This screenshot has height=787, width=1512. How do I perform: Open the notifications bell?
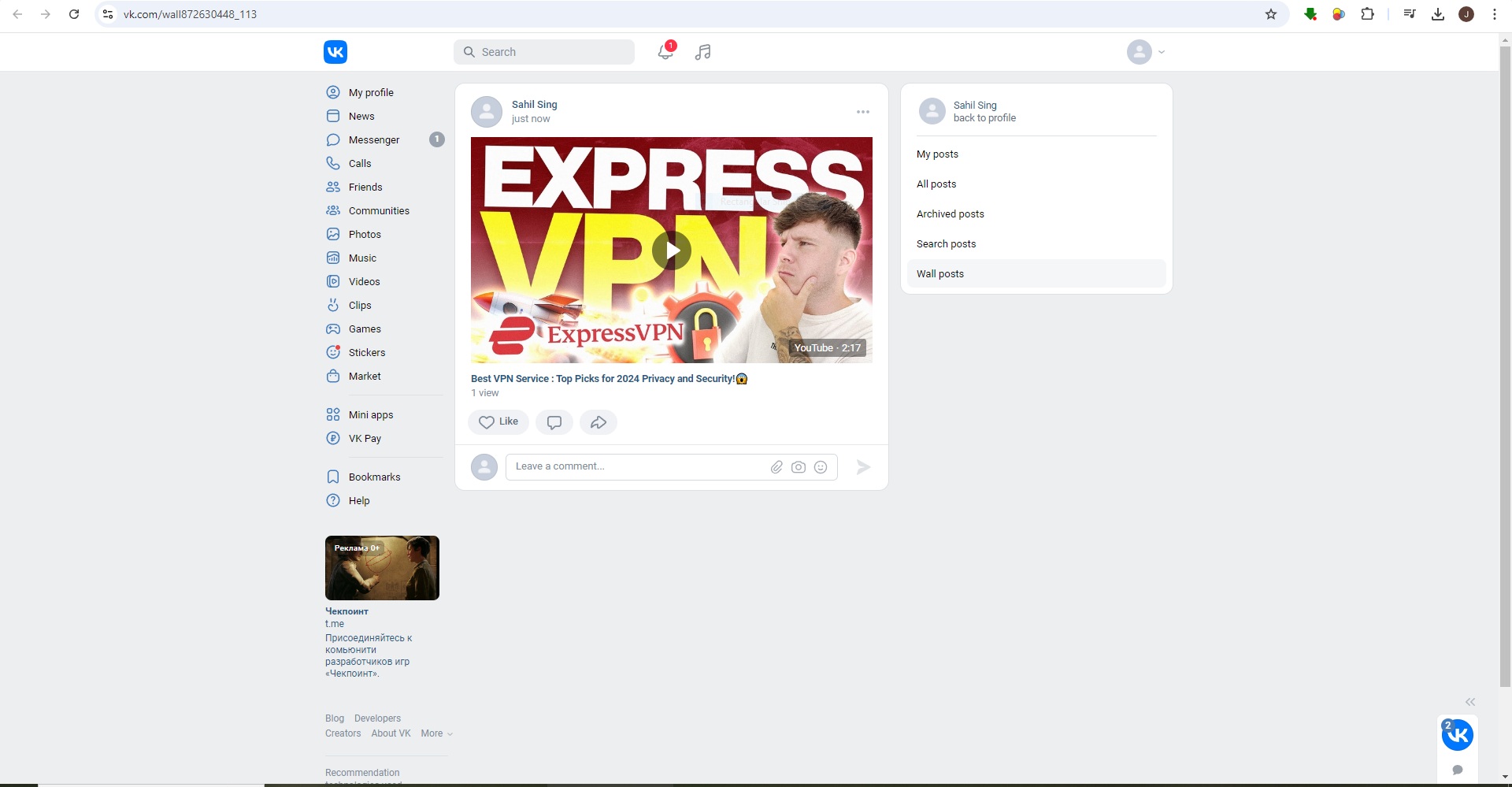(665, 52)
